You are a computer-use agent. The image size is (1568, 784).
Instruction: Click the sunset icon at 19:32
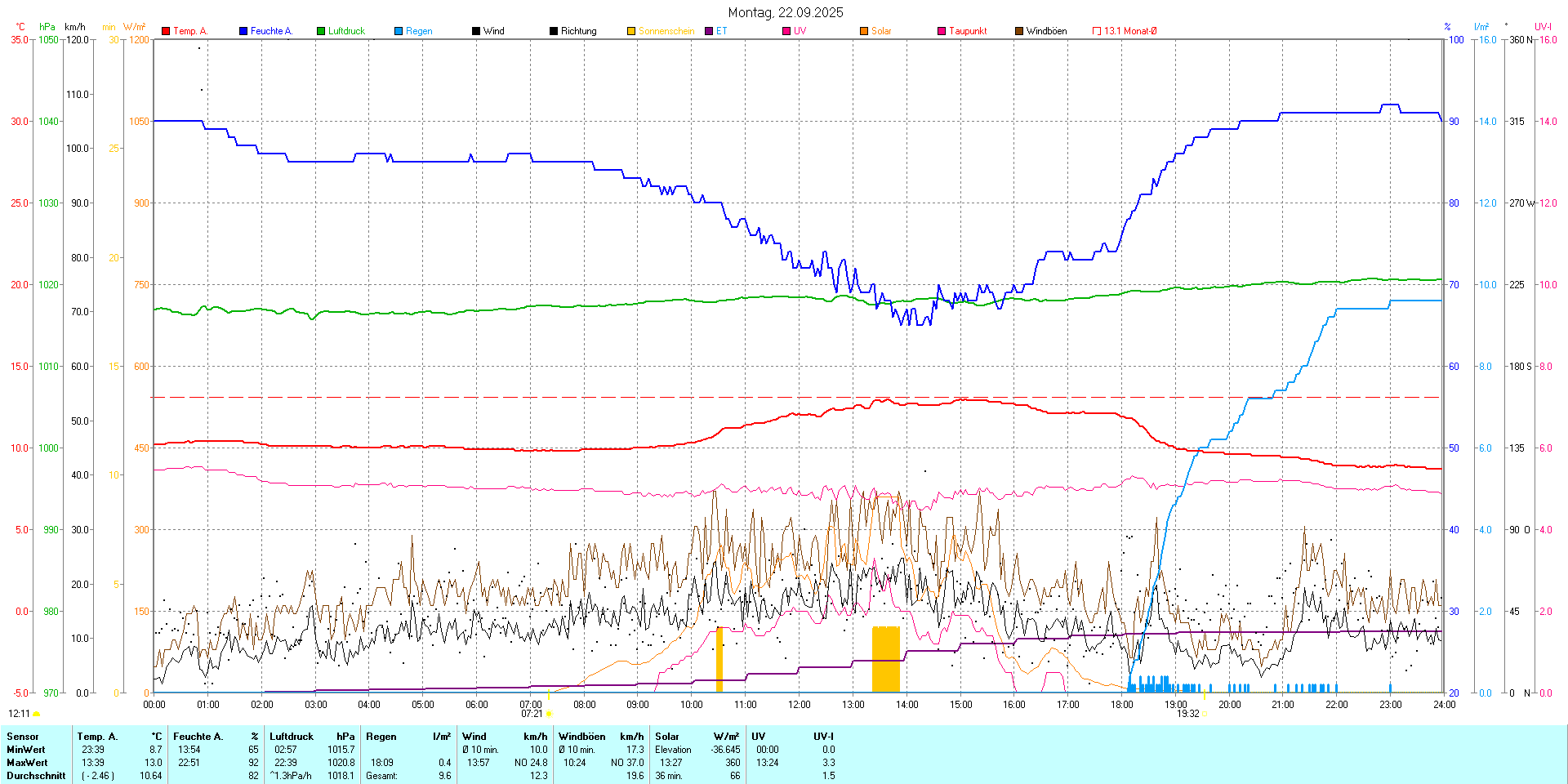coord(1204,714)
